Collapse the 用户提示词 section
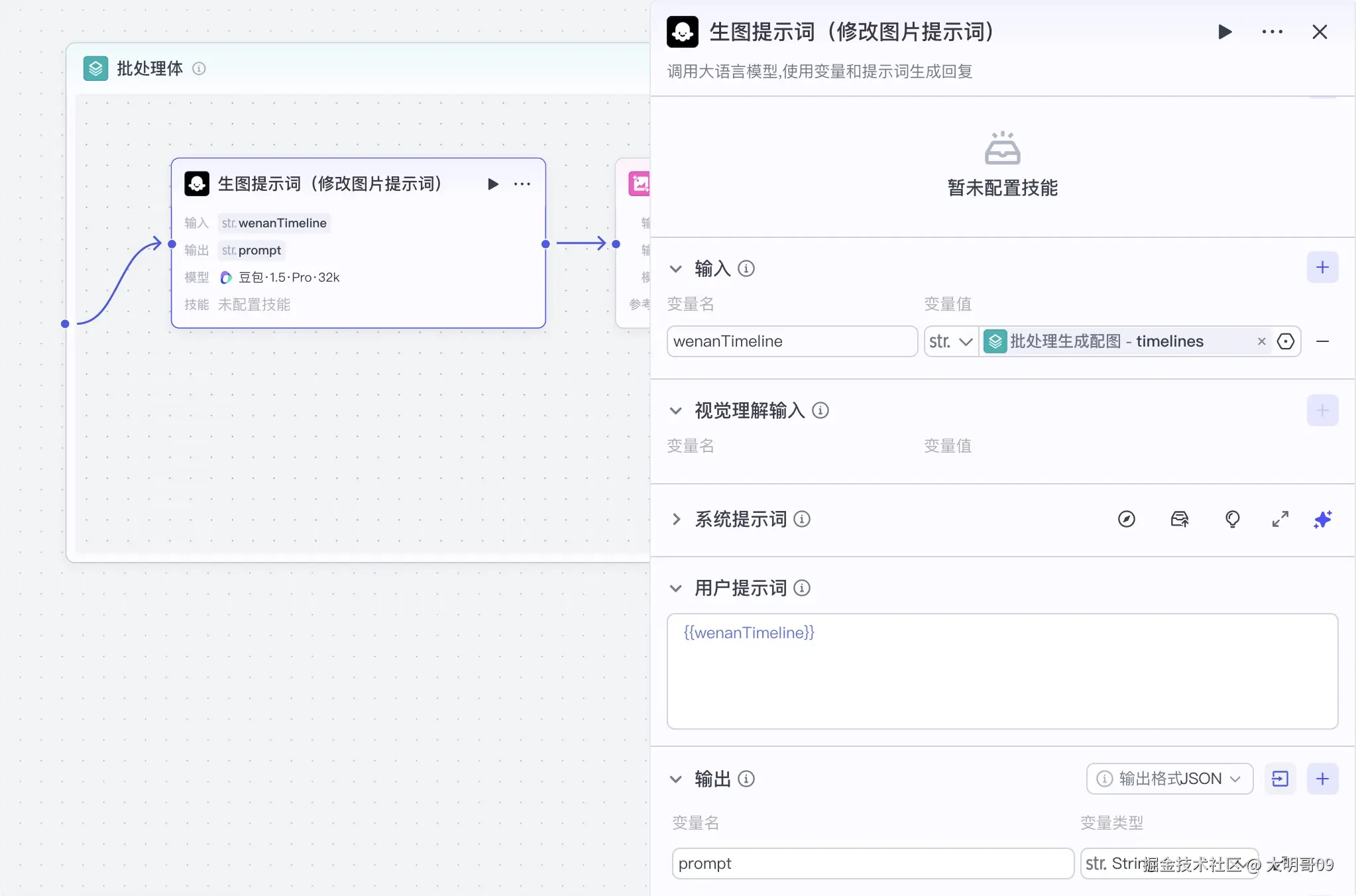 (x=675, y=588)
